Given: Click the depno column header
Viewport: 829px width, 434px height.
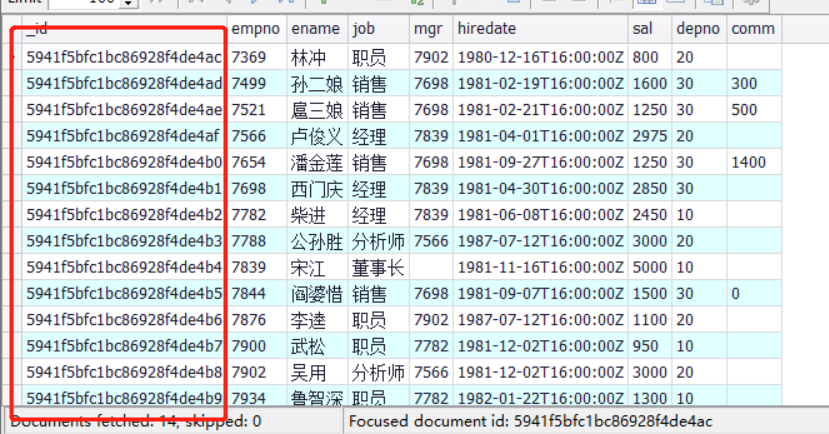Looking at the screenshot, I should (699, 29).
